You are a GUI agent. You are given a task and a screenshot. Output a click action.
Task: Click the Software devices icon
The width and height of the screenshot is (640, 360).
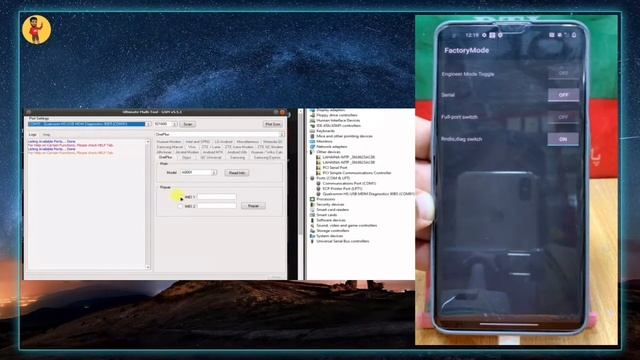coord(312,220)
